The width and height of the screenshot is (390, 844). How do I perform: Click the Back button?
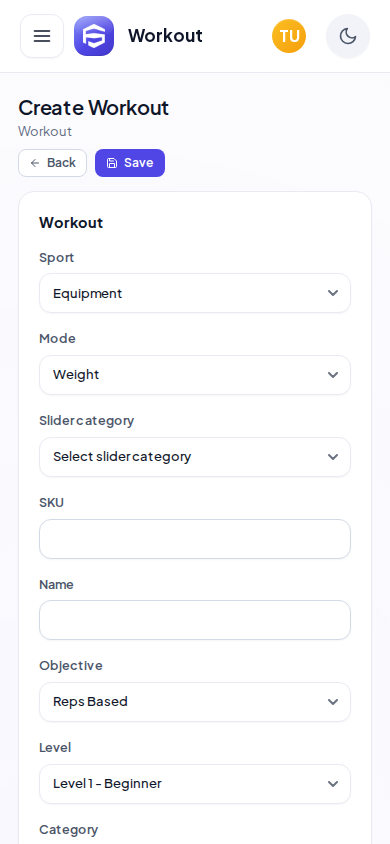point(53,163)
